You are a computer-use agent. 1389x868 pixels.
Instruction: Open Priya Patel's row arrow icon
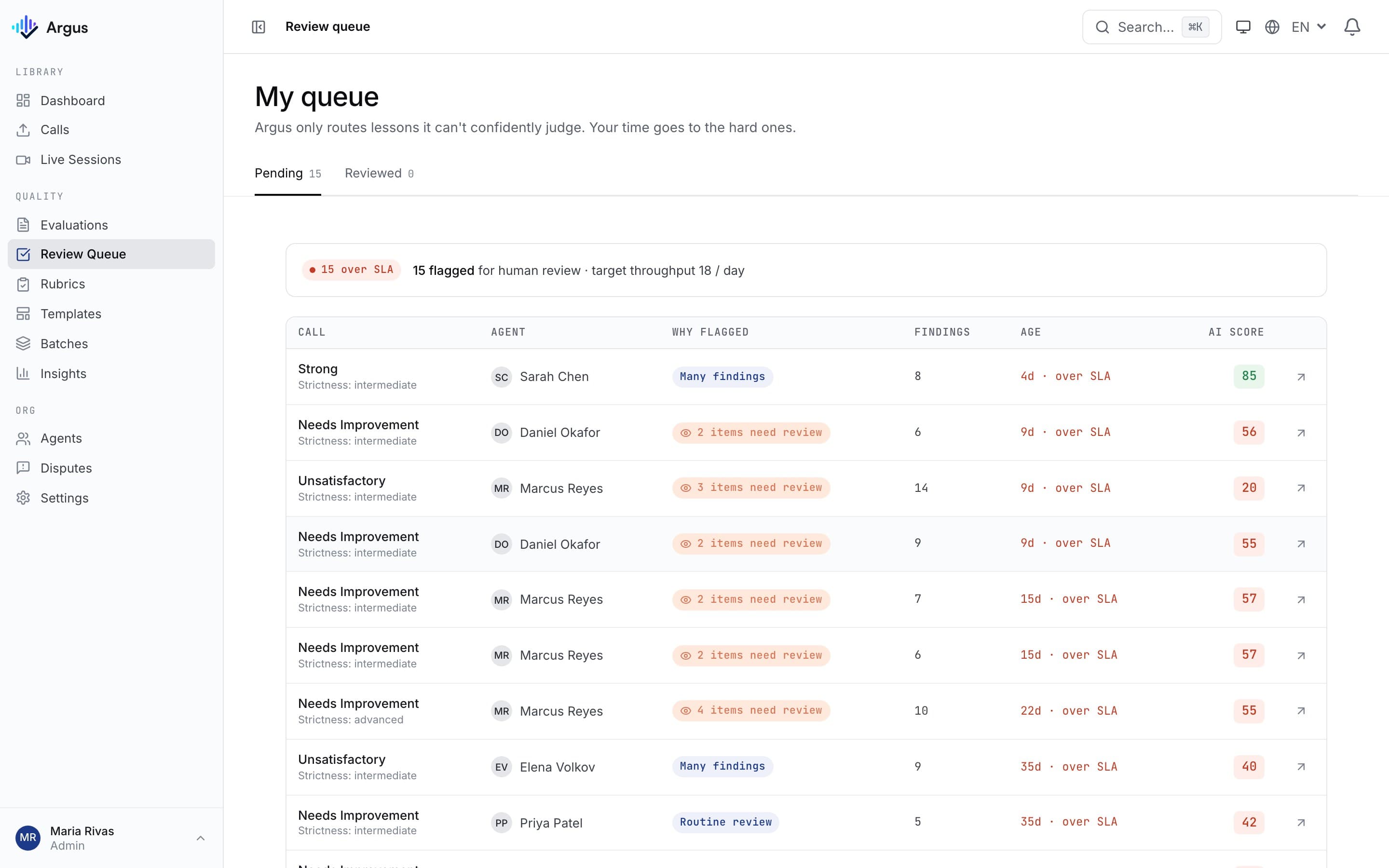1301,823
